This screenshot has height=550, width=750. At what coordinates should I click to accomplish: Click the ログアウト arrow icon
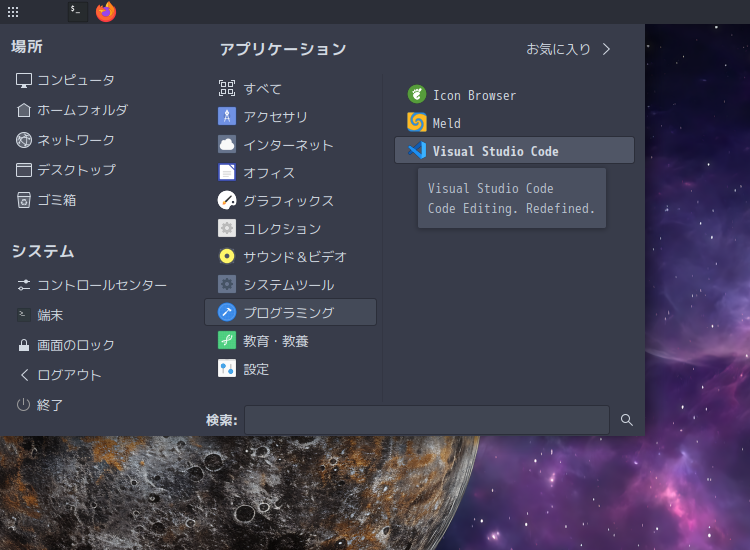tap(25, 375)
